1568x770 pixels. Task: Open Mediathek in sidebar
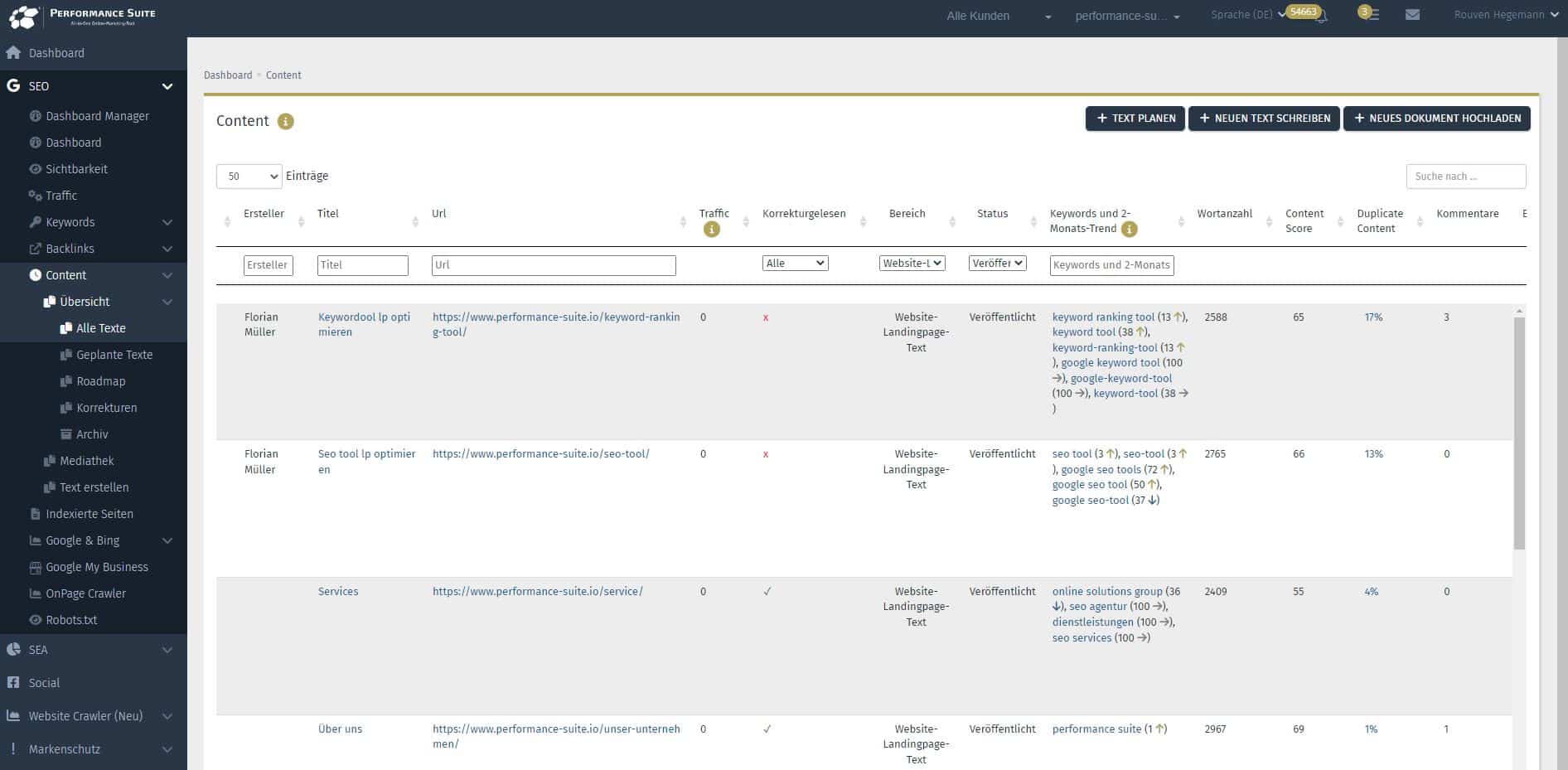[x=87, y=461]
